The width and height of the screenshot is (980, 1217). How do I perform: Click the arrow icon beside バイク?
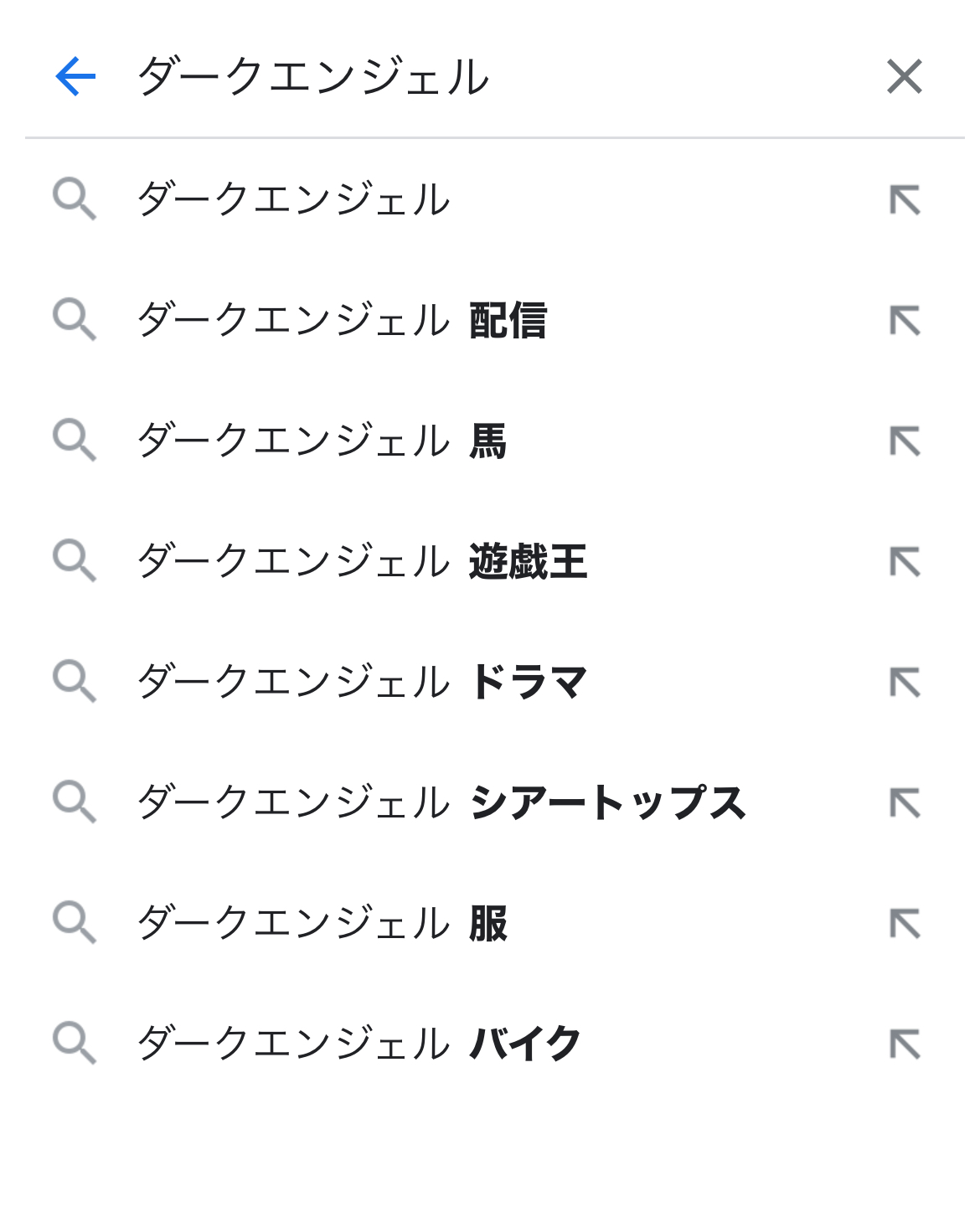click(x=905, y=1044)
